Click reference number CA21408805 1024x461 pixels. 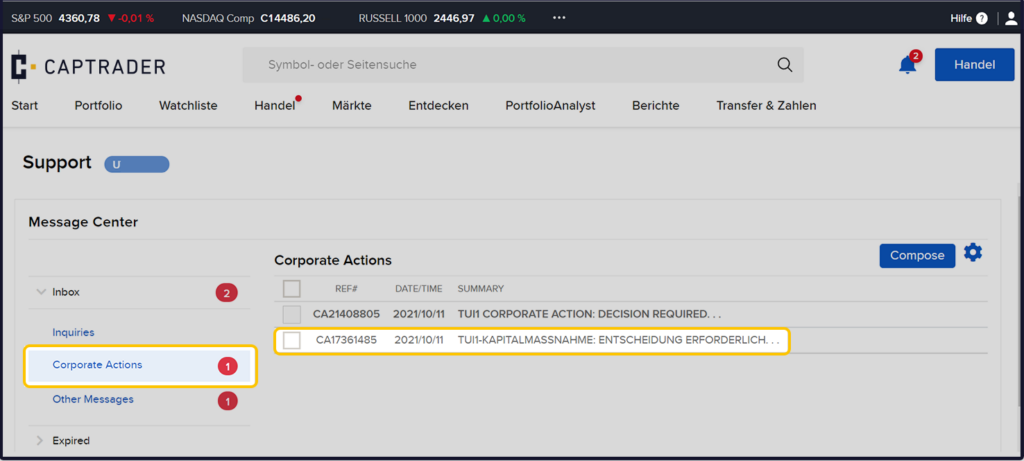[346, 314]
